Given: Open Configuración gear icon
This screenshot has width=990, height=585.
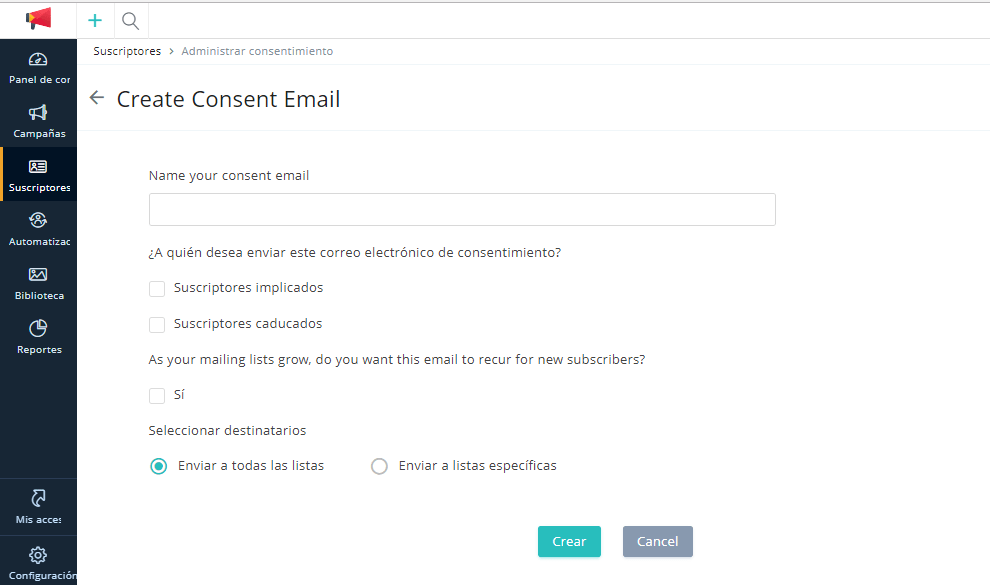Looking at the screenshot, I should pos(38,555).
